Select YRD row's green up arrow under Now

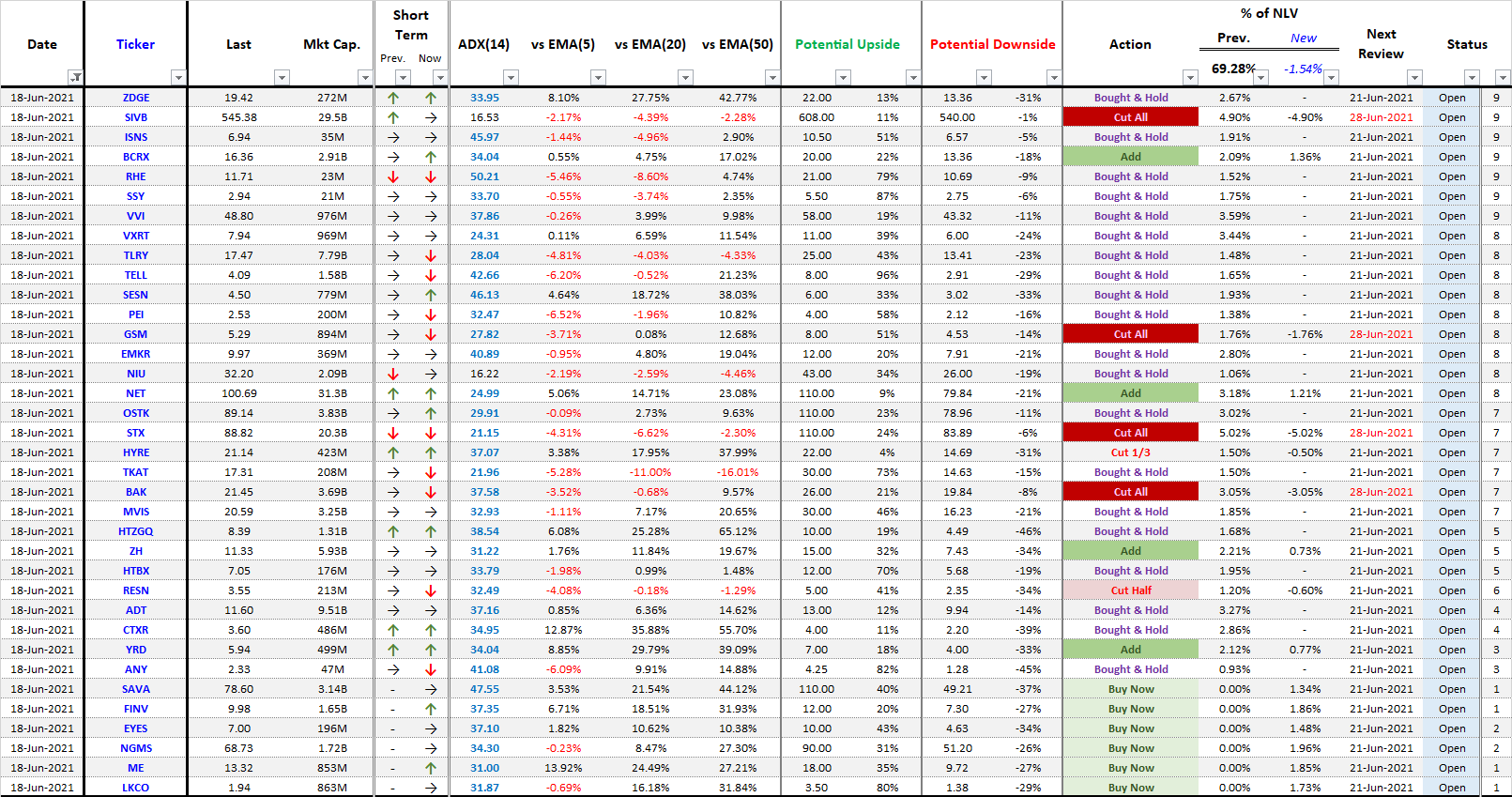point(431,650)
